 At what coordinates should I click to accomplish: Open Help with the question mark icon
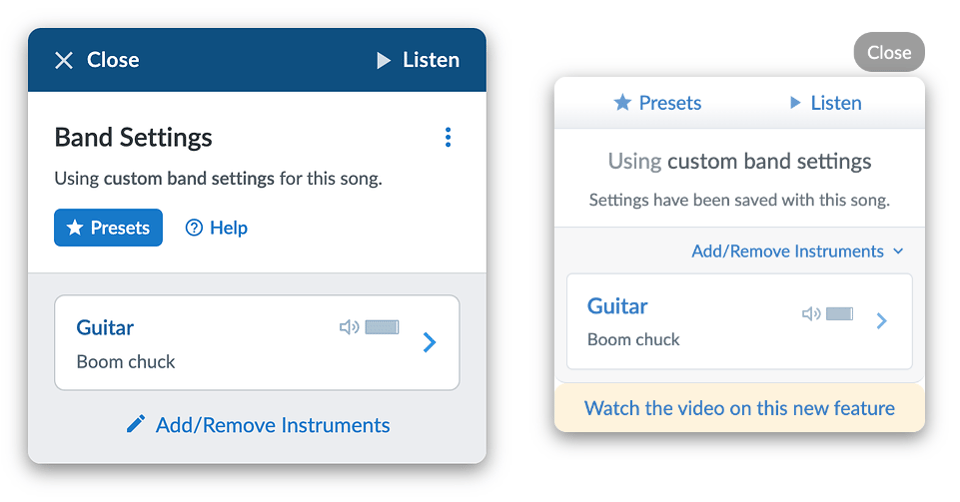(x=217, y=228)
